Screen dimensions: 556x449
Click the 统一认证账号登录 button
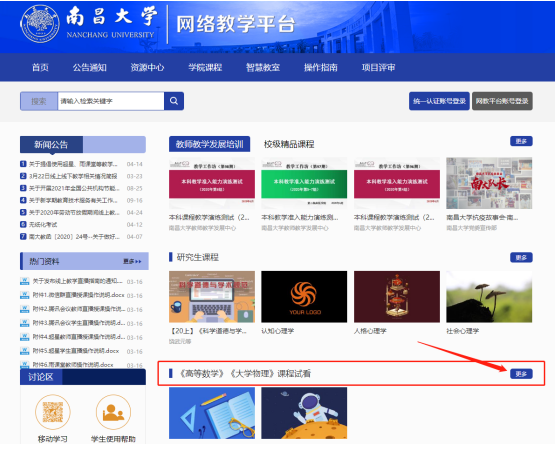(x=439, y=101)
